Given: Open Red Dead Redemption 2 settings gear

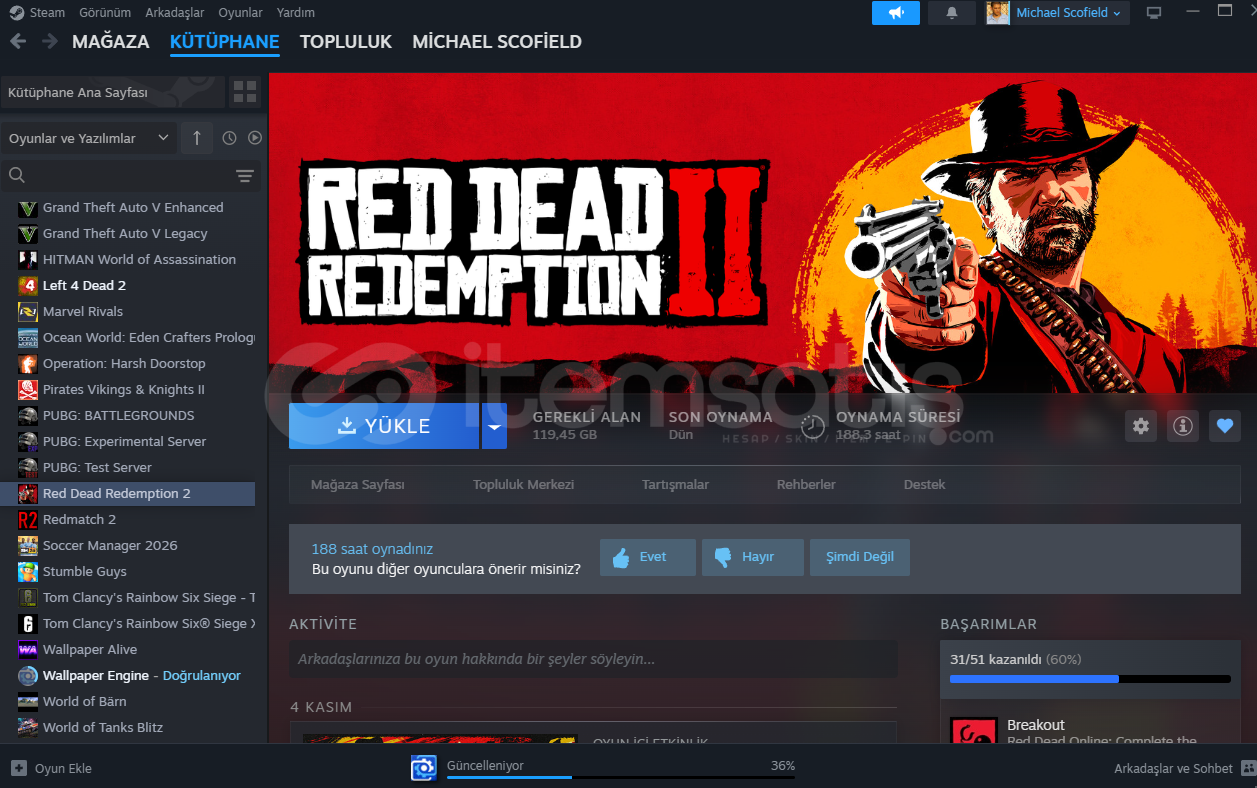Looking at the screenshot, I should point(1141,426).
